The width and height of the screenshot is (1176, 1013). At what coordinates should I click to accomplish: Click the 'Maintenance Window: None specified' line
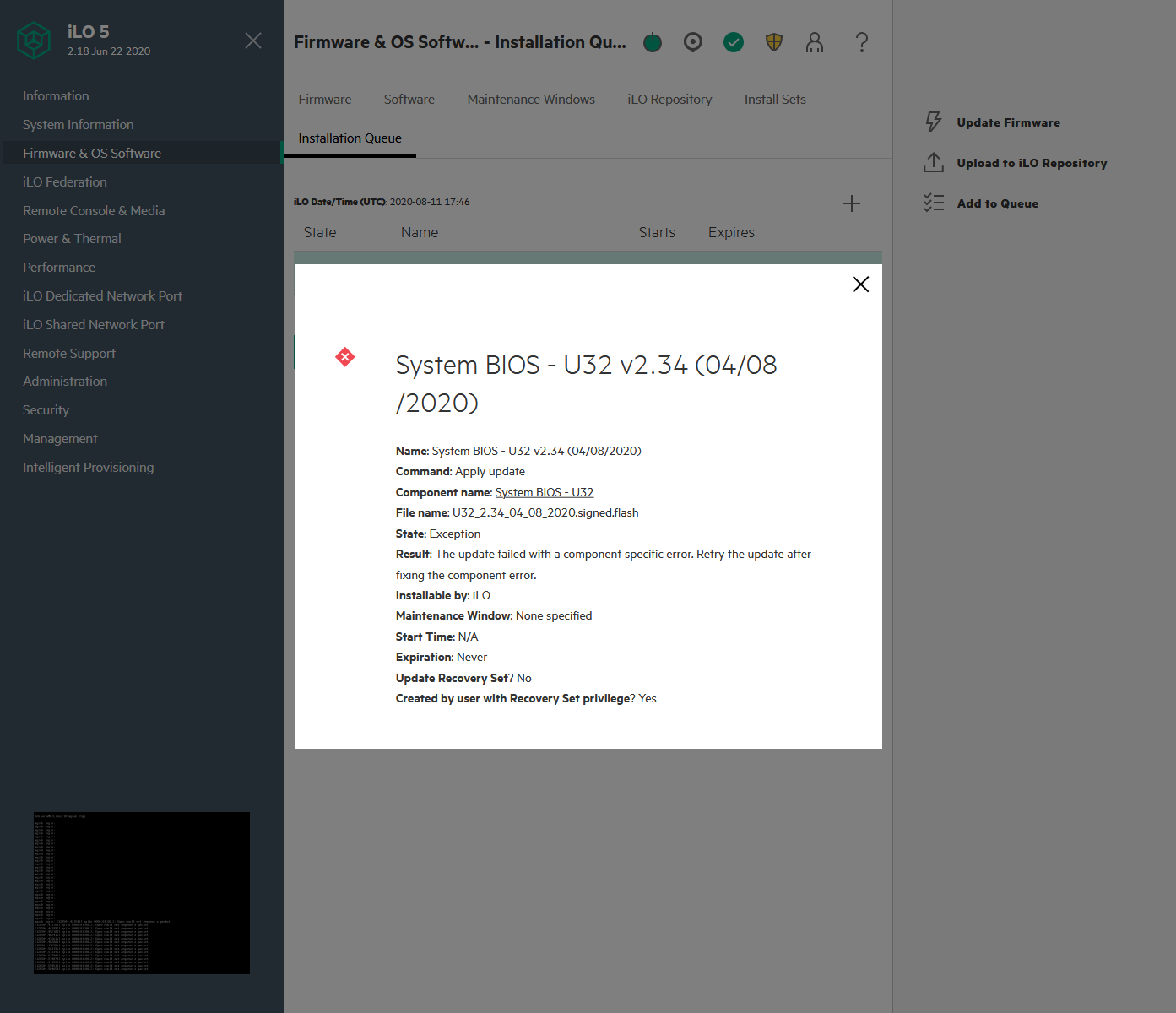click(x=494, y=616)
